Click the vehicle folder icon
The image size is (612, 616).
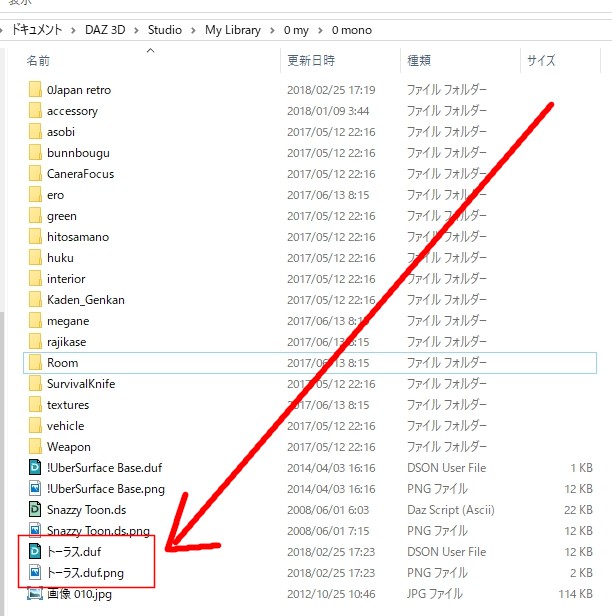(35, 426)
